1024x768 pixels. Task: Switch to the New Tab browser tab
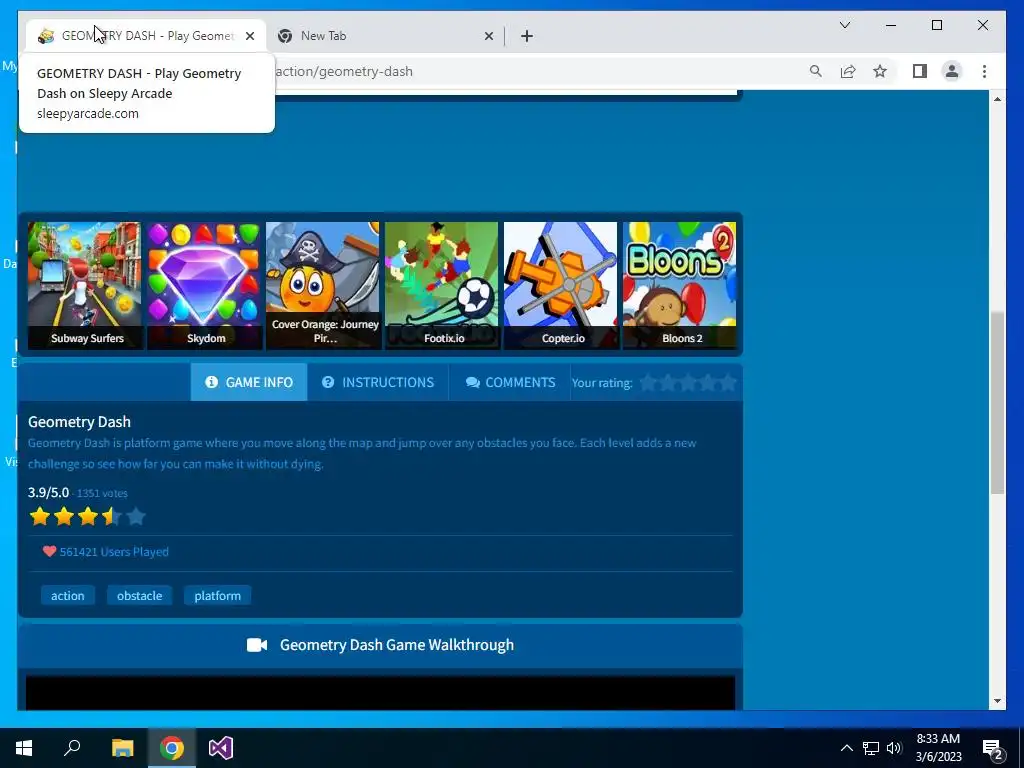385,36
